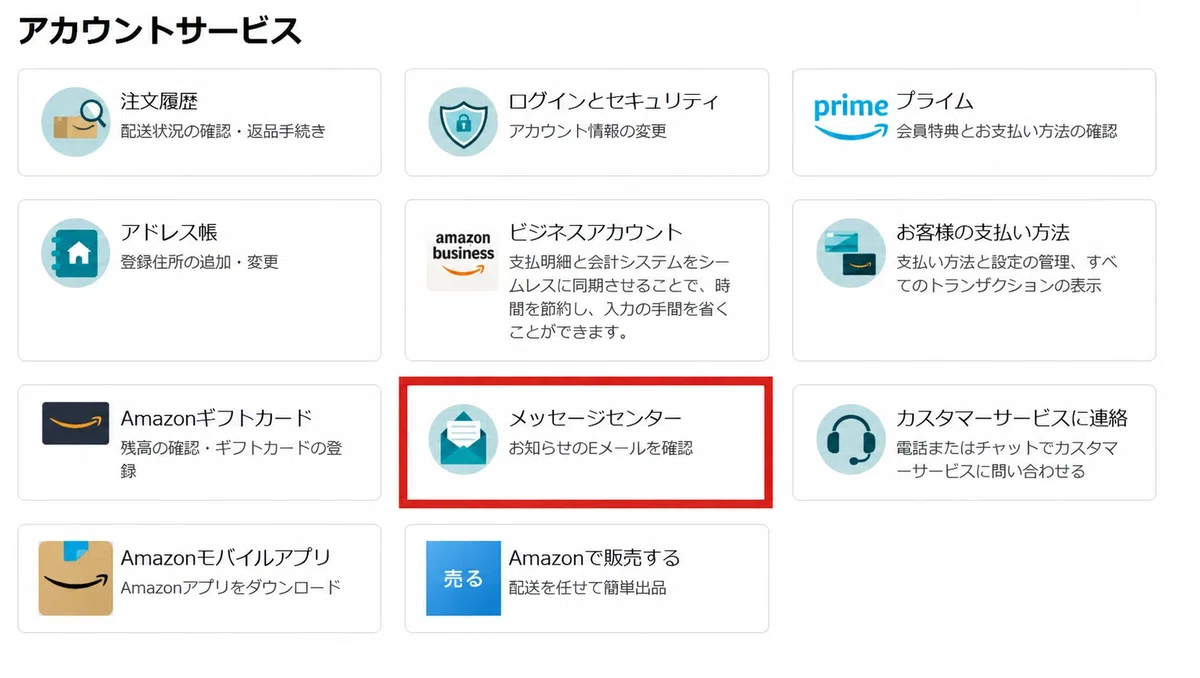
Task: Click the Amazon gift card icon
Action: (x=75, y=423)
